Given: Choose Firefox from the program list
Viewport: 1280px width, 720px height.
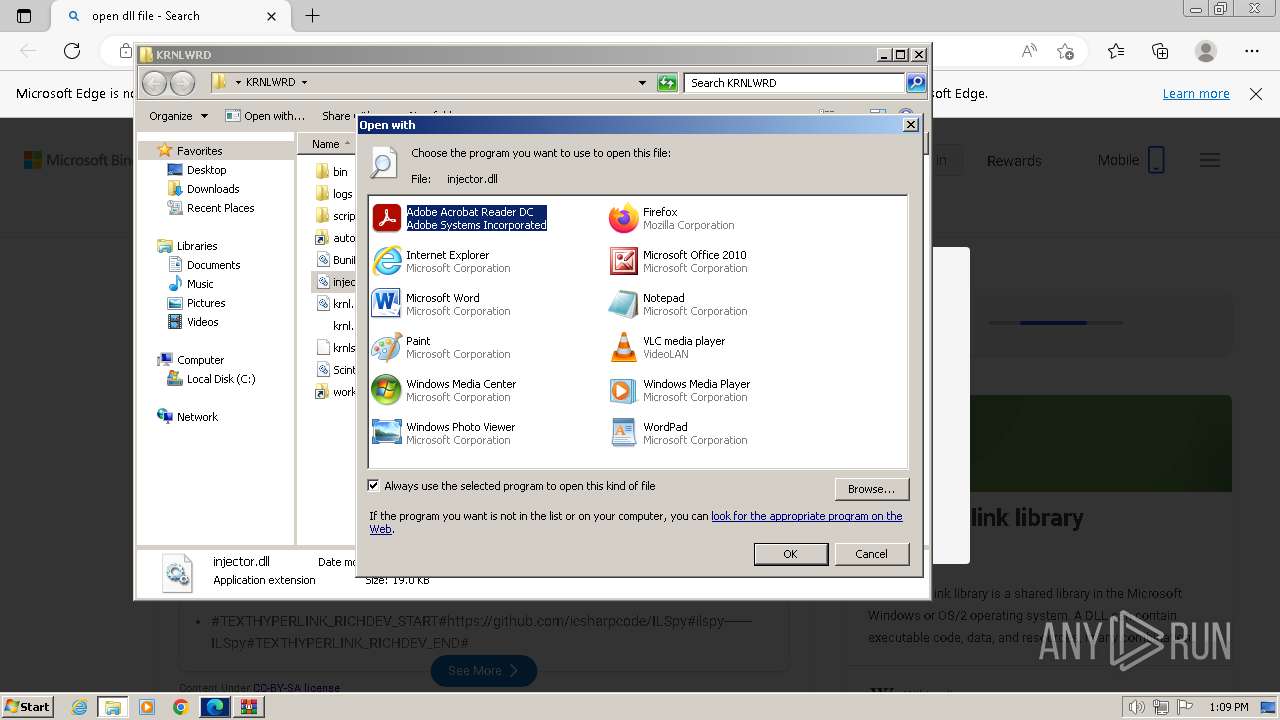Looking at the screenshot, I should [624, 218].
